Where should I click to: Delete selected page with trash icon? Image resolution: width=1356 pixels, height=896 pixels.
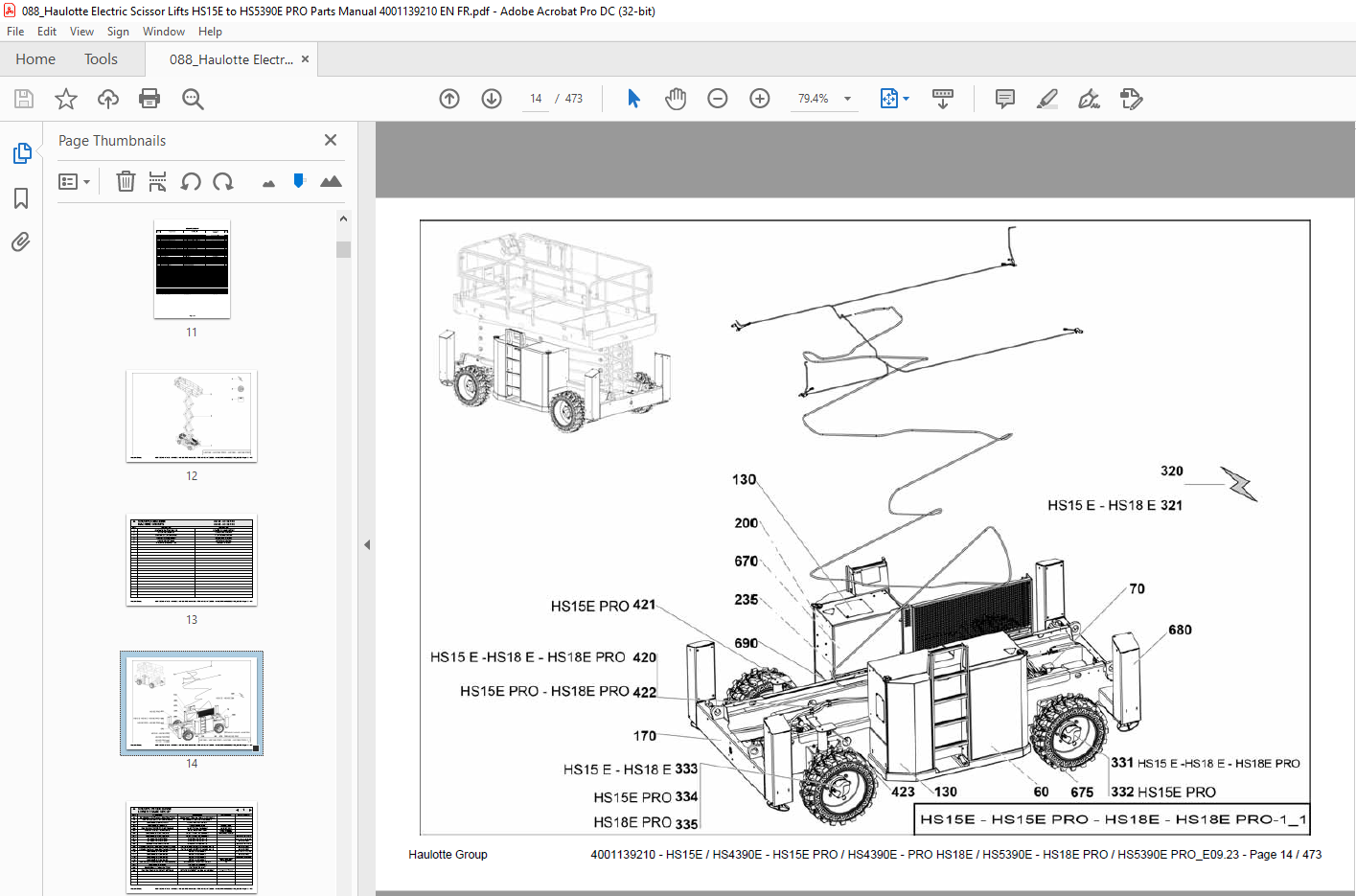tap(126, 181)
